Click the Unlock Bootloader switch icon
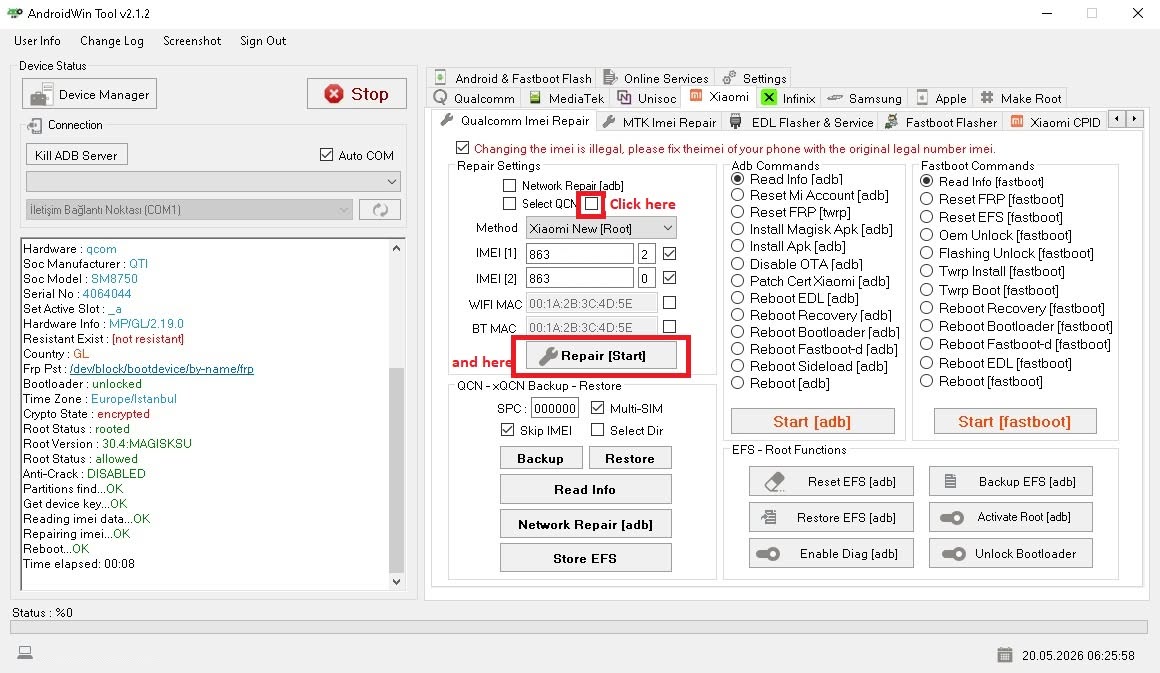The image size is (1160, 673). tap(953, 553)
